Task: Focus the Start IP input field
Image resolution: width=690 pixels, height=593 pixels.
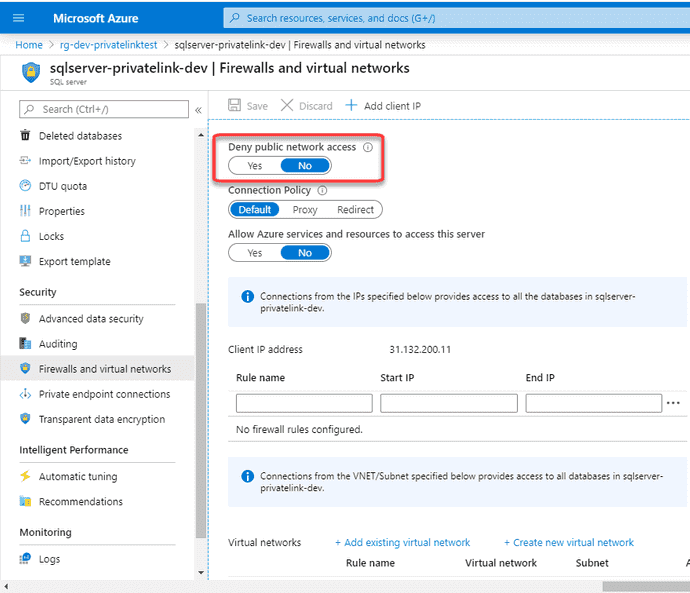Action: click(x=449, y=403)
